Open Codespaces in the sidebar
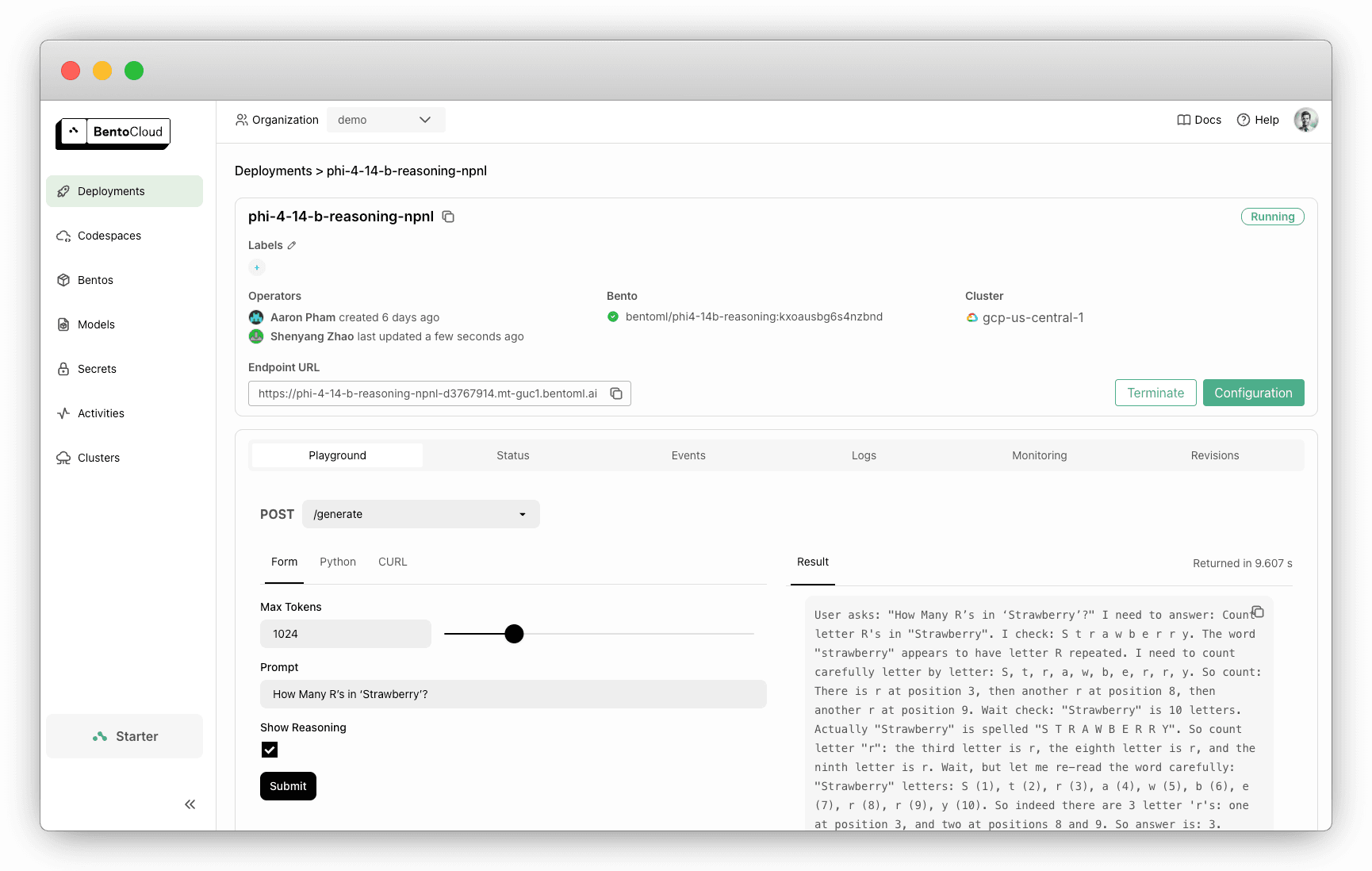This screenshot has width=1372, height=871. pos(125,236)
